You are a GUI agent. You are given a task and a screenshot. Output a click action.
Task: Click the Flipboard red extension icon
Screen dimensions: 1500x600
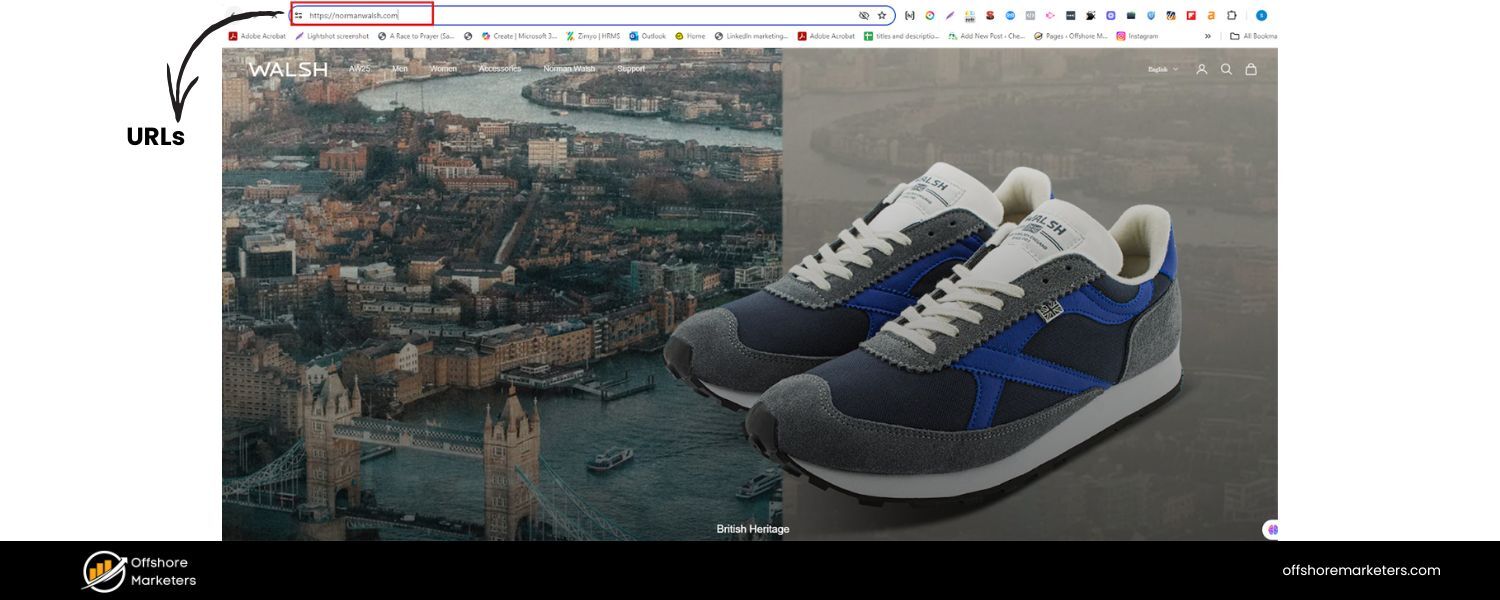point(1191,16)
